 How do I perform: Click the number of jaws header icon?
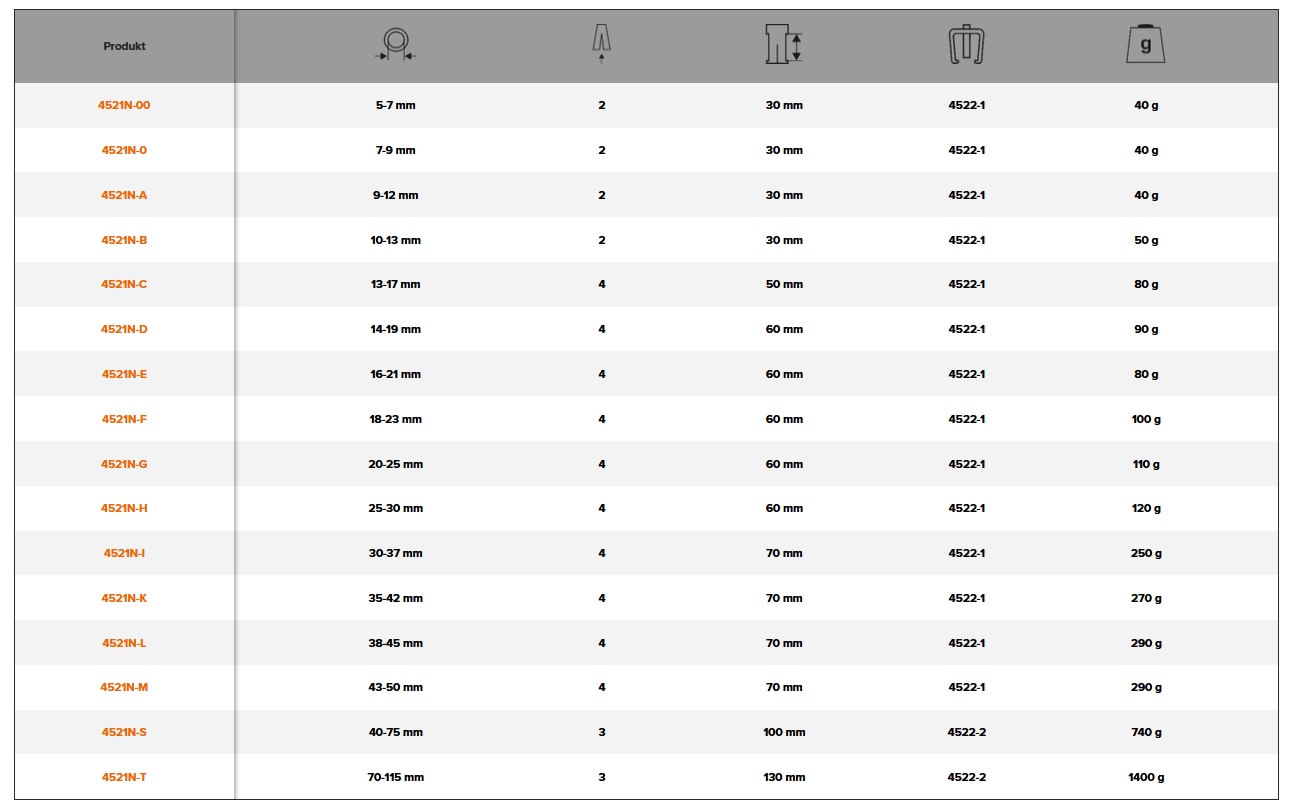601,44
